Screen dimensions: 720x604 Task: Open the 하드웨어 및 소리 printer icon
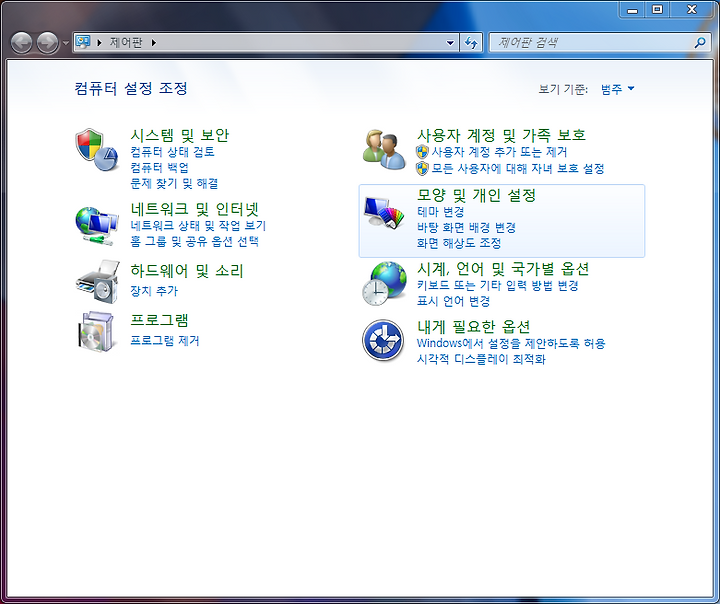[98, 282]
